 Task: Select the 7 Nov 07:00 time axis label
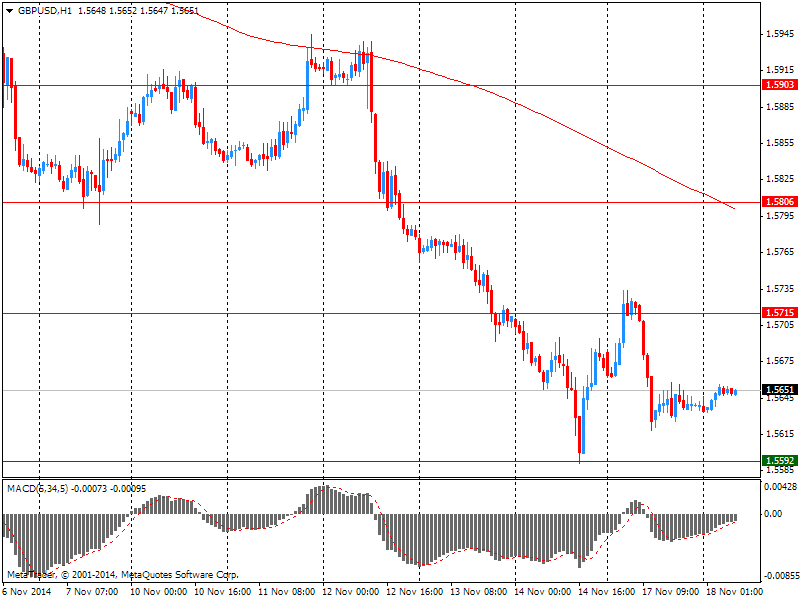point(92,592)
